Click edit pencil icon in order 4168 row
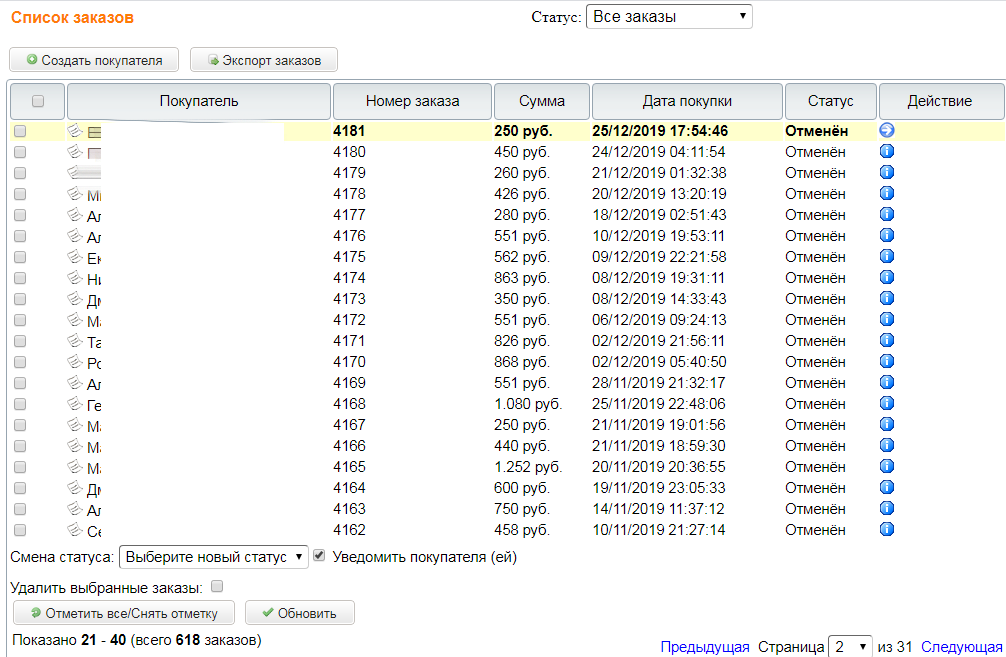This screenshot has height=657, width=1006. tap(75, 404)
